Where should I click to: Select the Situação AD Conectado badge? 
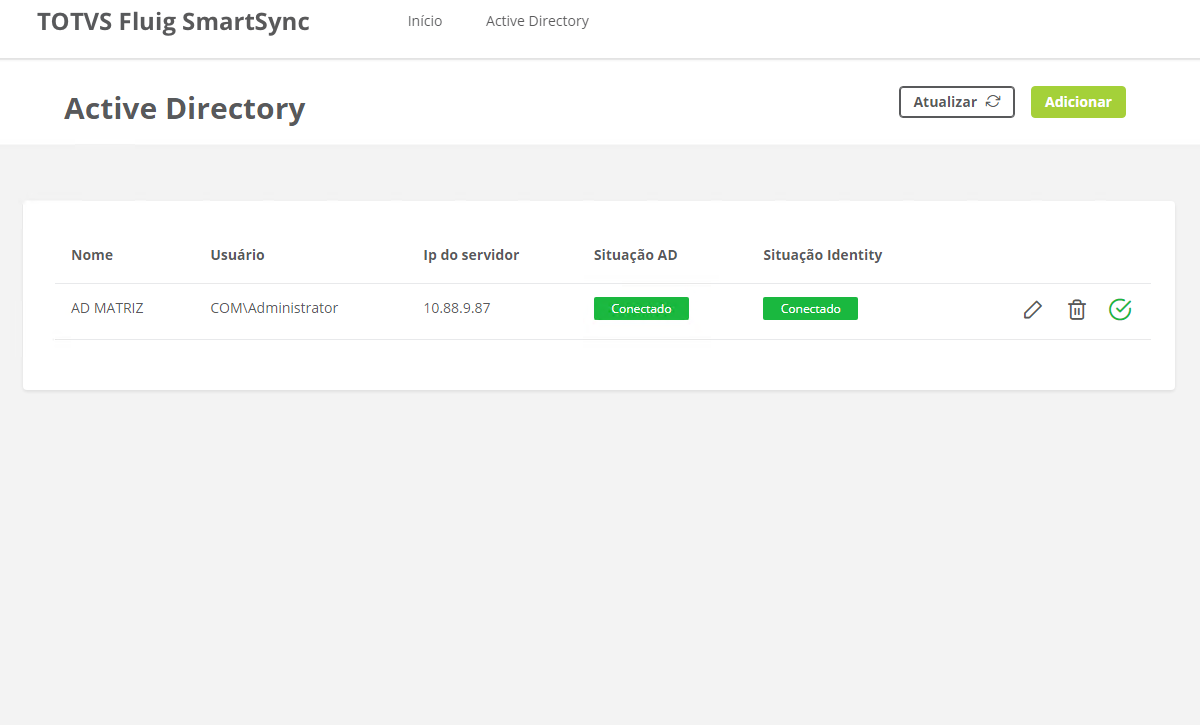click(641, 309)
